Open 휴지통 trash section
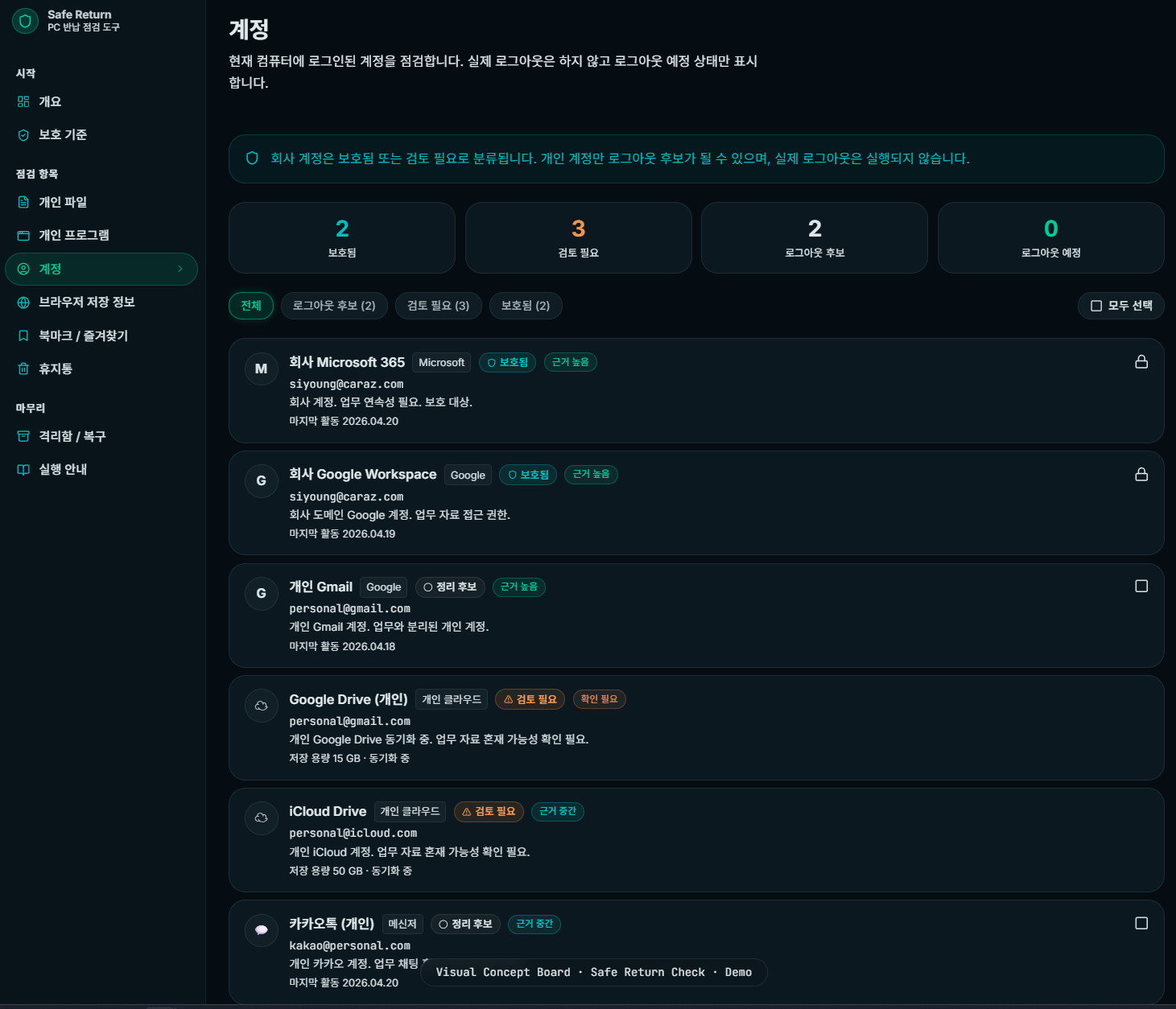The width and height of the screenshot is (1176, 1009). tap(55, 369)
